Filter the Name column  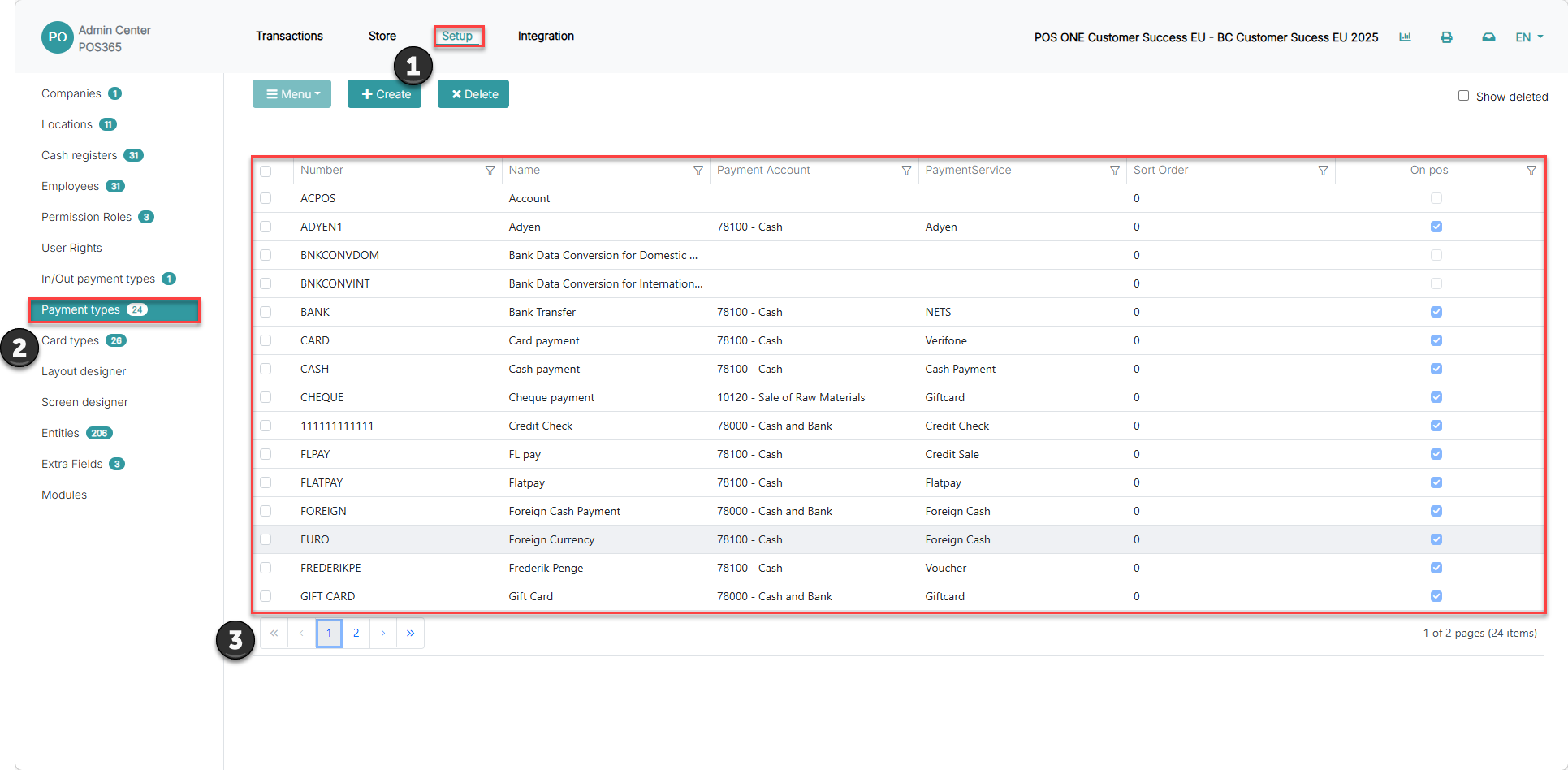[698, 171]
